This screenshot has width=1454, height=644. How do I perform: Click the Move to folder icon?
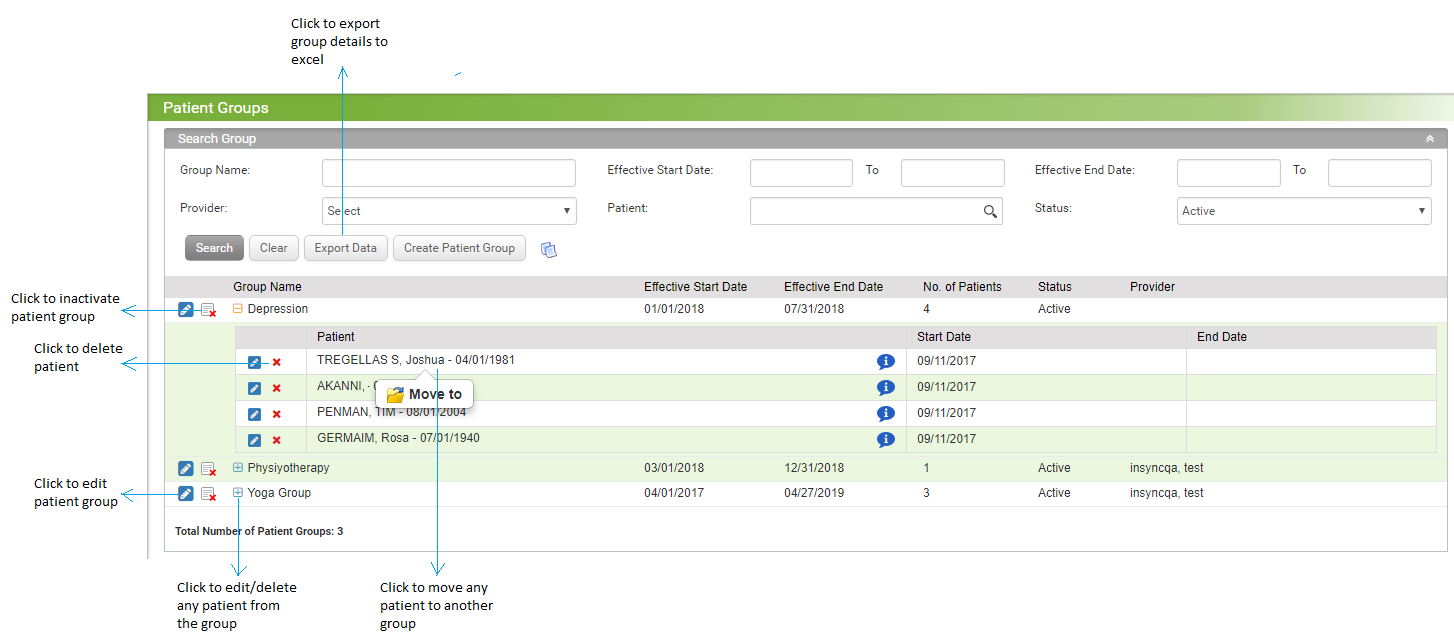(397, 394)
